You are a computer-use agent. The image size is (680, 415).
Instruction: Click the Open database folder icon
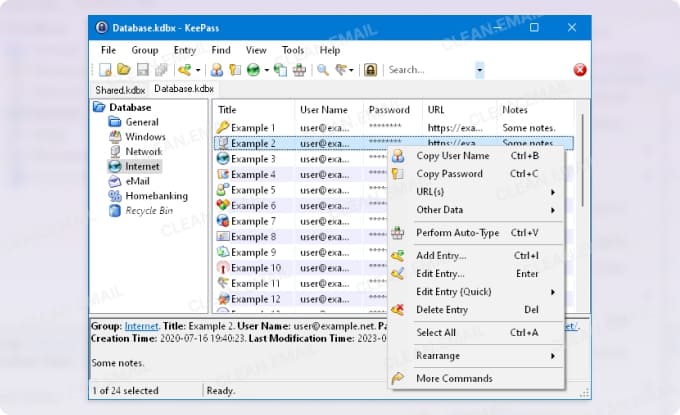(124, 69)
